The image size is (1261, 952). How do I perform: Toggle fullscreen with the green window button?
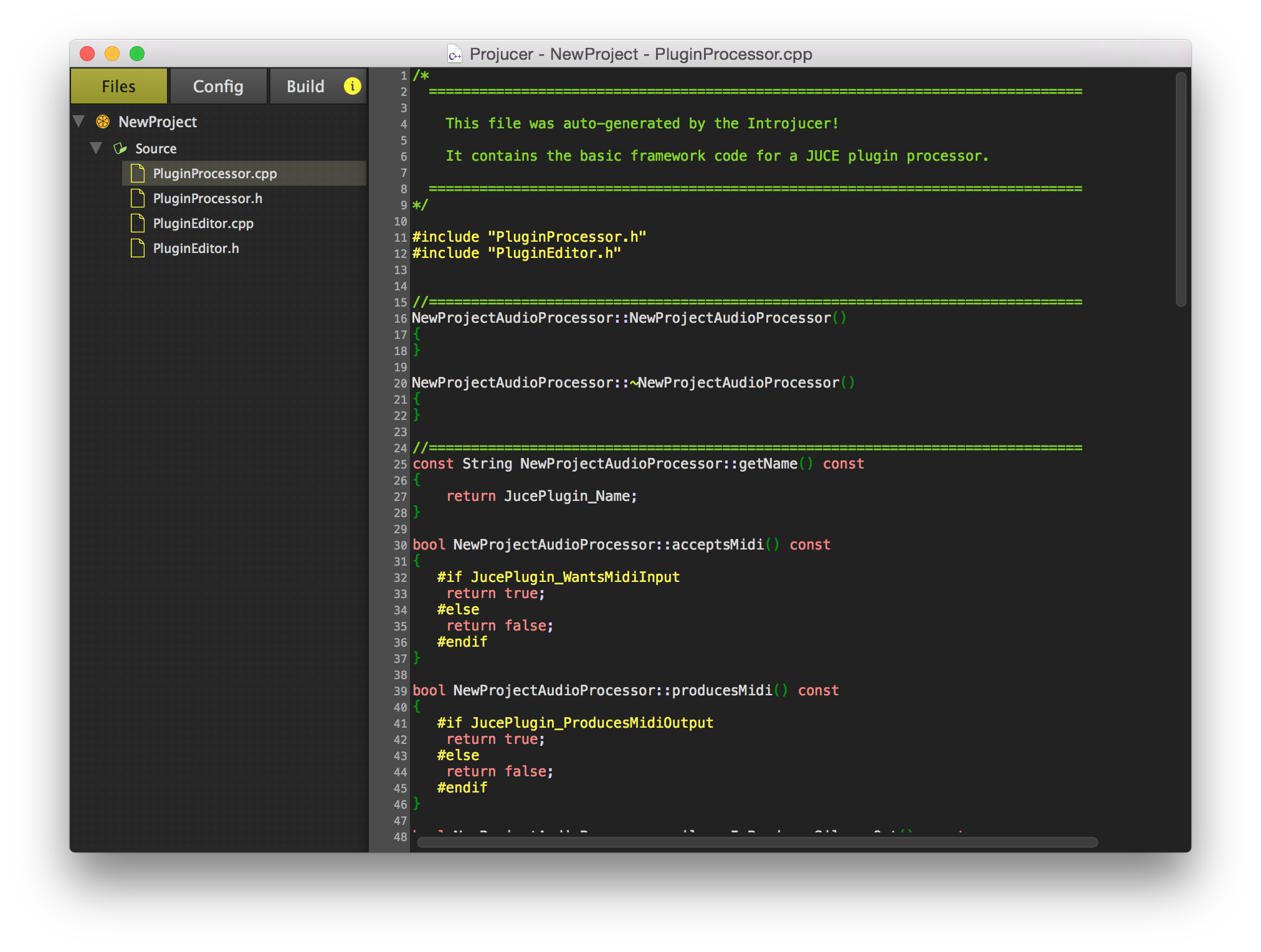point(136,54)
